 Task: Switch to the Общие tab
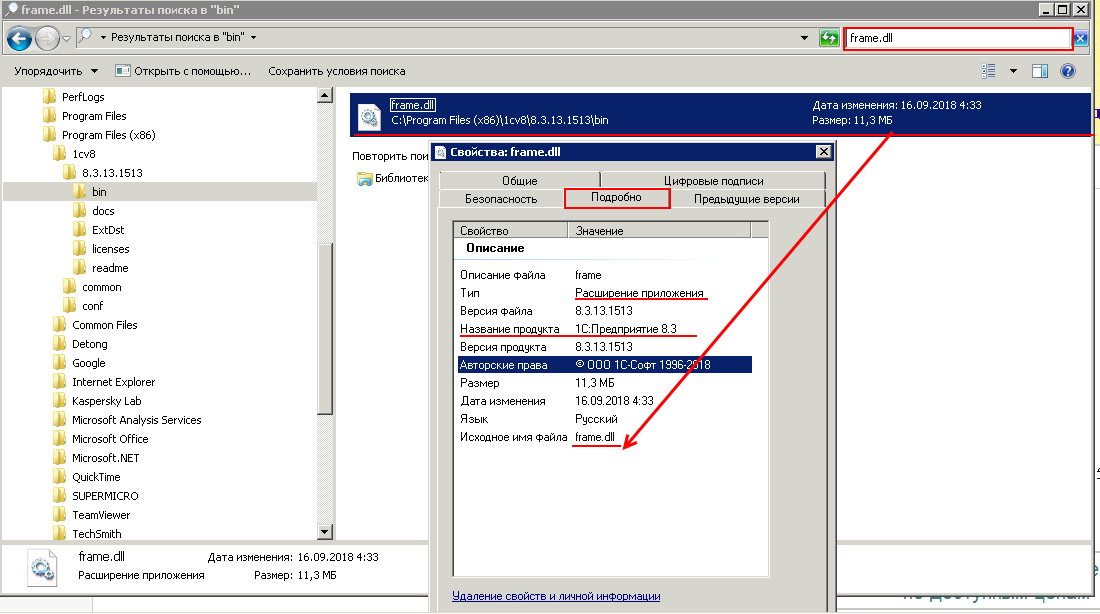coord(519,180)
